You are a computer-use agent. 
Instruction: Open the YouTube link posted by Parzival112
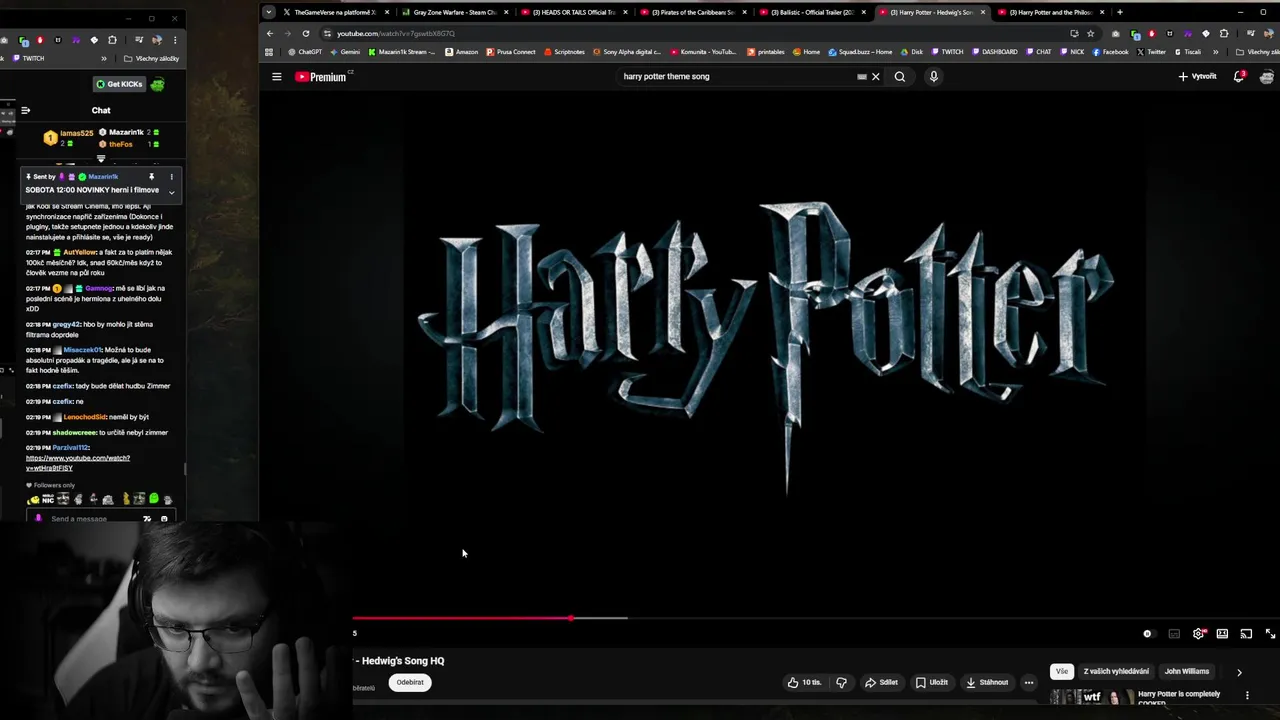point(78,463)
